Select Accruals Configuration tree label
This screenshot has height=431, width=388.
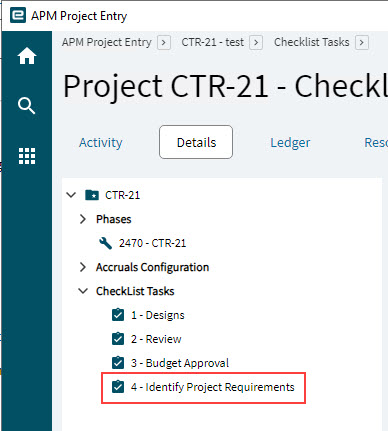tap(152, 267)
